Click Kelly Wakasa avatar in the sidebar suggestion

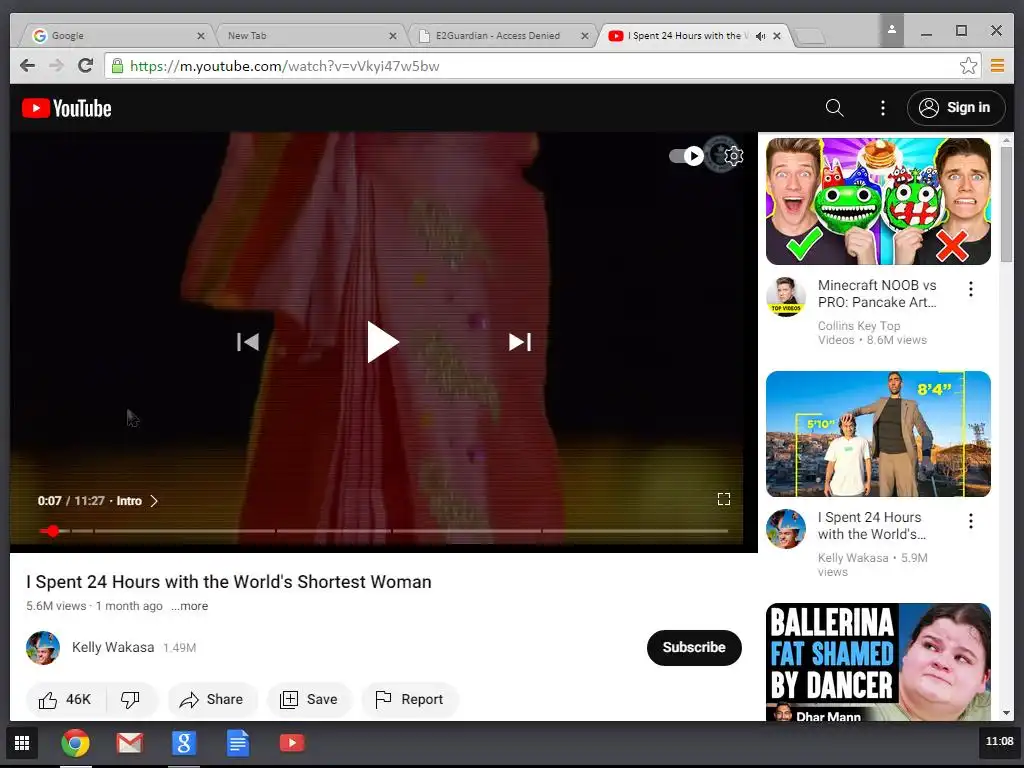786,528
